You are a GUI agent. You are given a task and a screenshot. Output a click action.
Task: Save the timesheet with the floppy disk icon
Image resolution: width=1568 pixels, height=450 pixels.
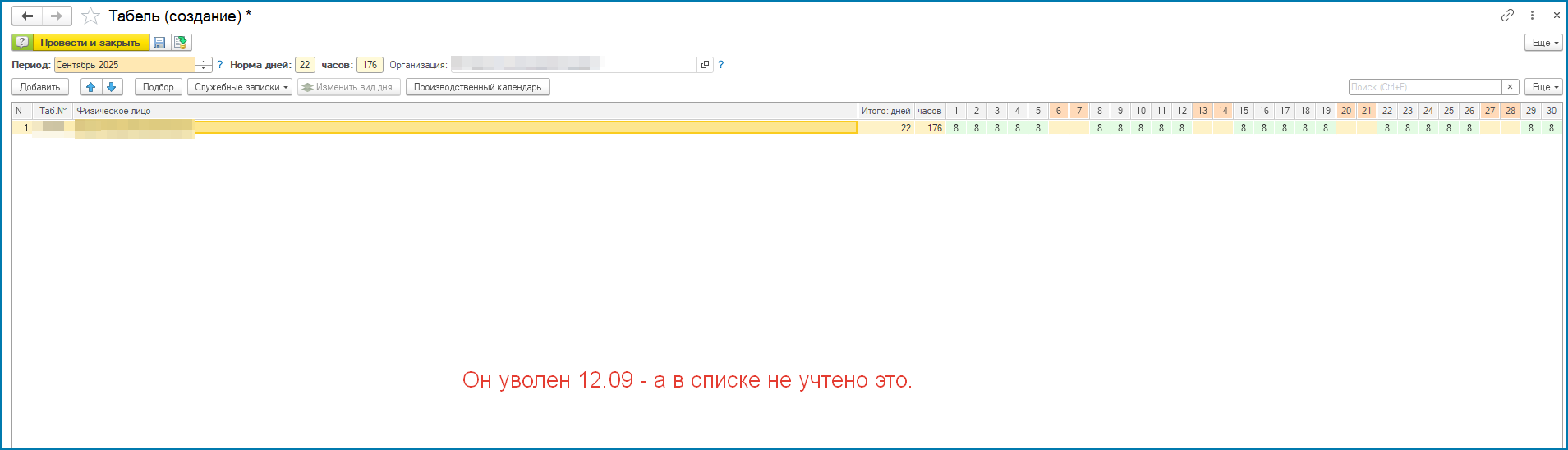(x=159, y=43)
